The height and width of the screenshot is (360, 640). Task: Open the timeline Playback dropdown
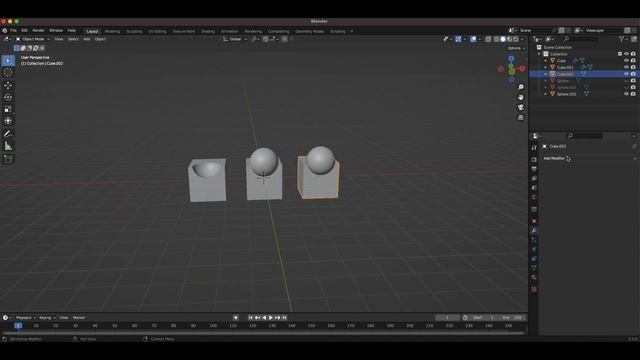click(x=25, y=318)
